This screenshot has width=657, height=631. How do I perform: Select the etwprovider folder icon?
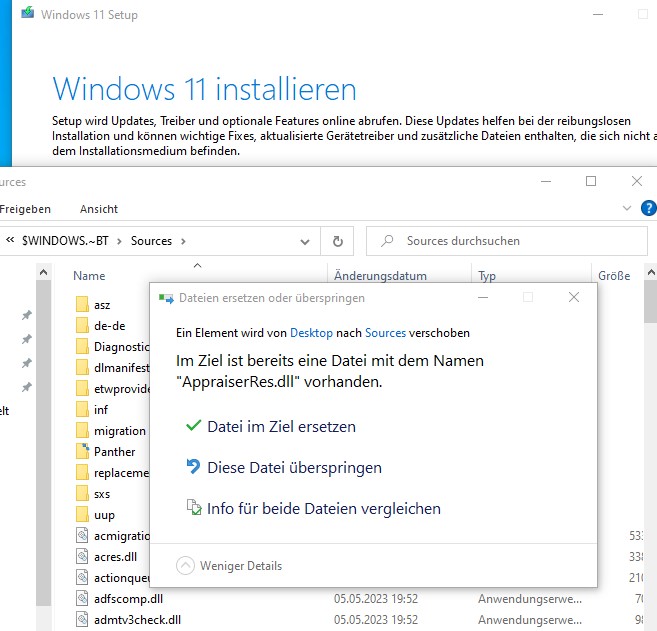[x=82, y=388]
